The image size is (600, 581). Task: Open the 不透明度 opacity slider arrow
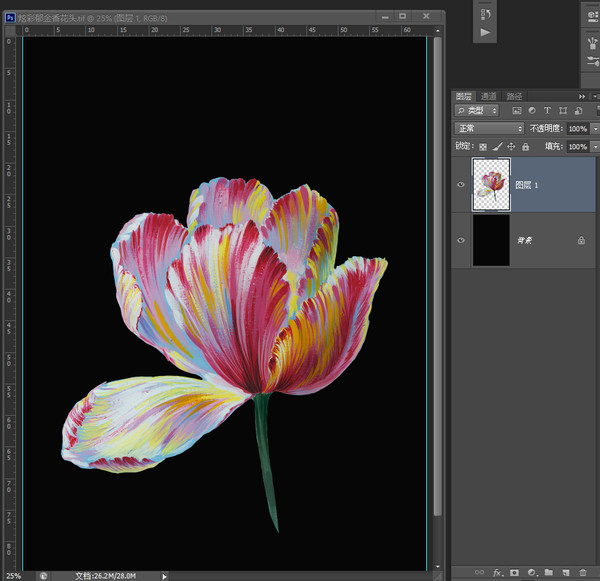point(595,129)
